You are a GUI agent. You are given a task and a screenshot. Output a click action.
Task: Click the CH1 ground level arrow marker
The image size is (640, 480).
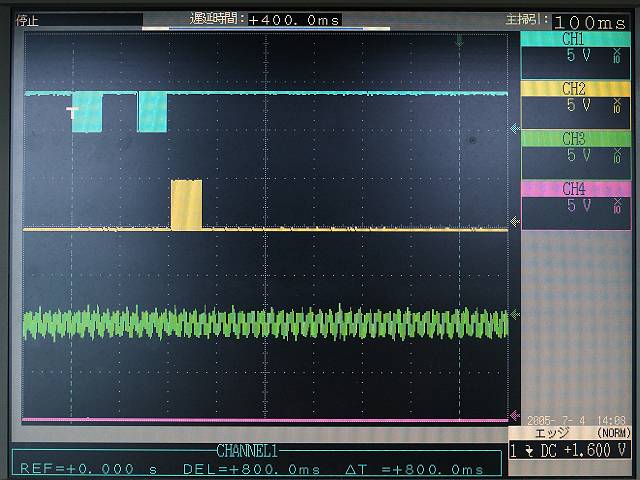[515, 128]
